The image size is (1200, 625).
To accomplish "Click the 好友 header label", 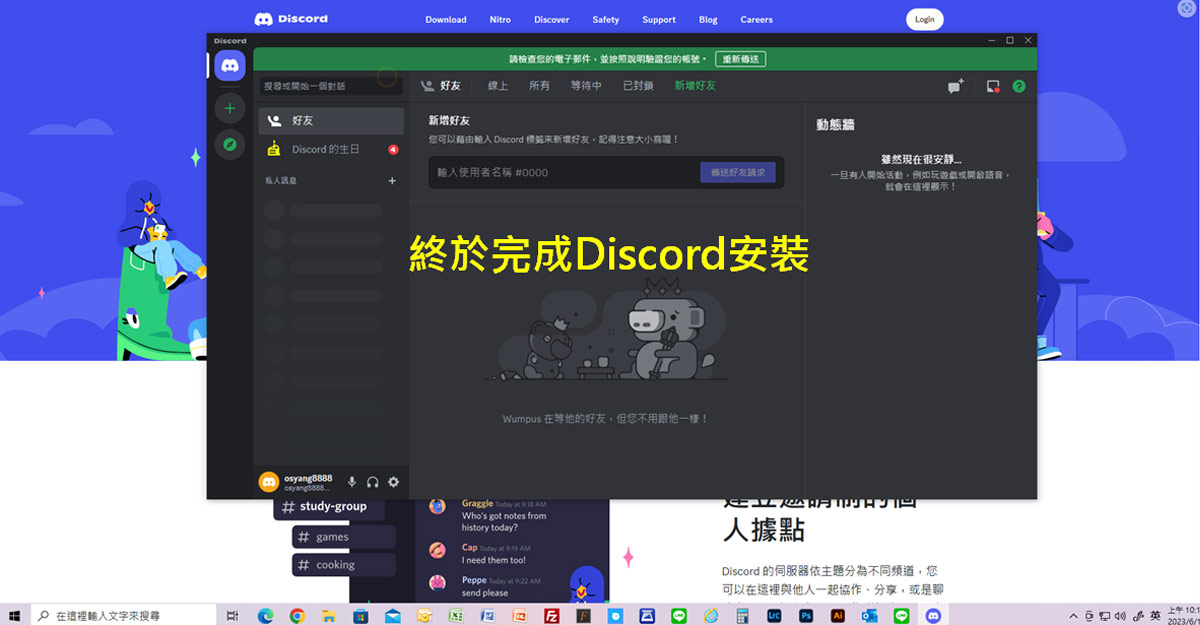I will click(x=450, y=86).
